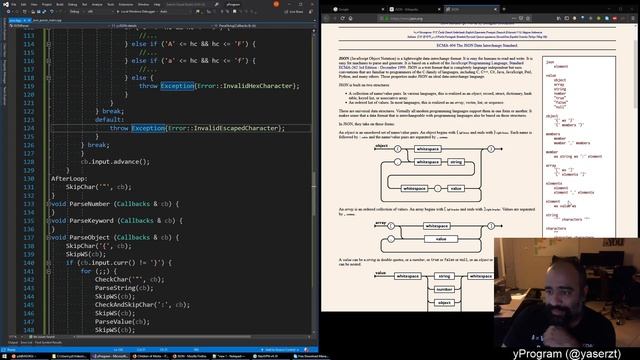This screenshot has width=640, height=360.
Task: Open the x86 platform dropdown
Action: (x=99, y=11)
